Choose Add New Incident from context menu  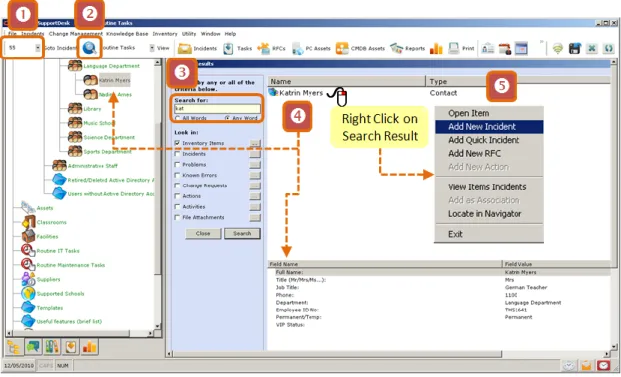489,127
